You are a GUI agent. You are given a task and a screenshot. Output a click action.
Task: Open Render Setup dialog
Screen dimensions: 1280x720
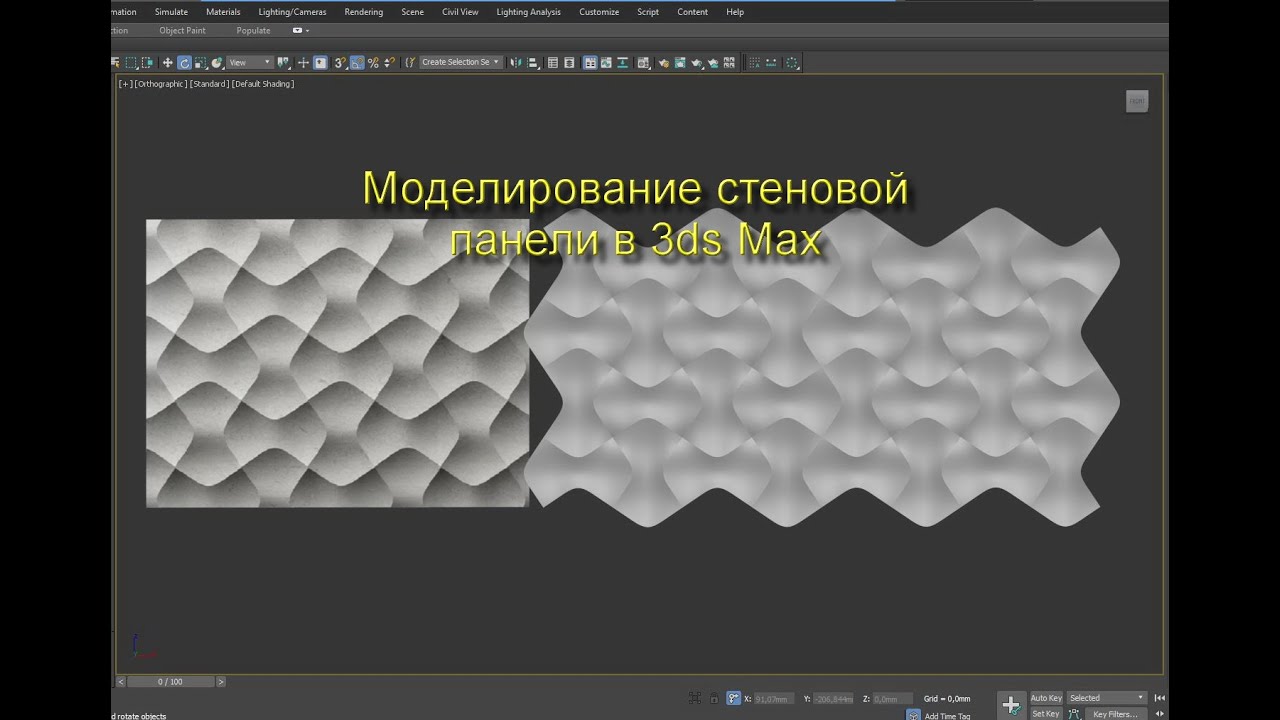[663, 62]
